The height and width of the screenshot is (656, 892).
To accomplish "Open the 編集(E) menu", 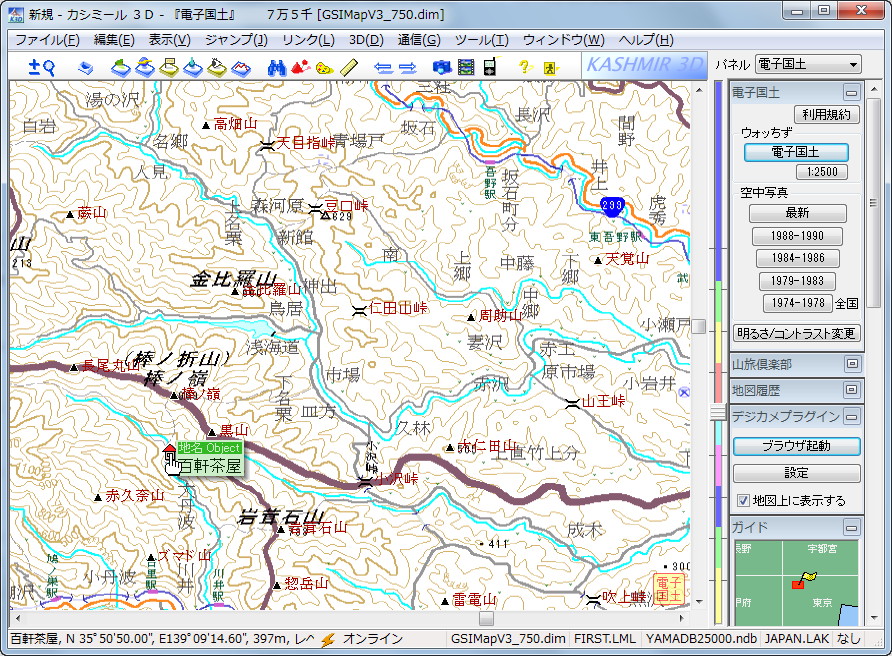I will coord(114,40).
